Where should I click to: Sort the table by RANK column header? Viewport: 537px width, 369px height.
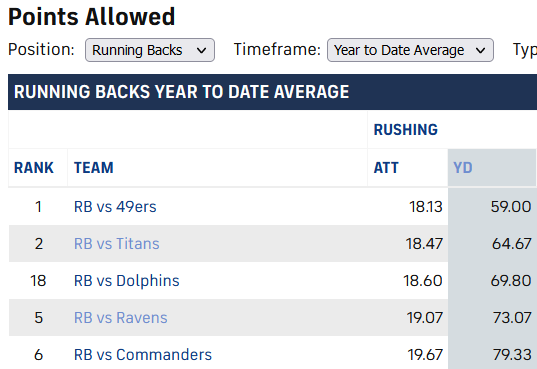[x=34, y=168]
